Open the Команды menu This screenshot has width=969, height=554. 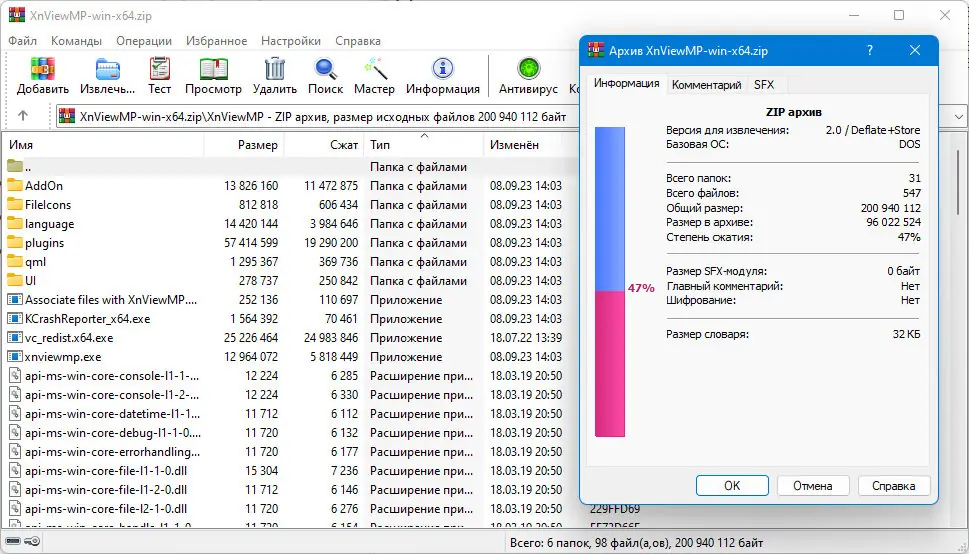click(x=77, y=41)
